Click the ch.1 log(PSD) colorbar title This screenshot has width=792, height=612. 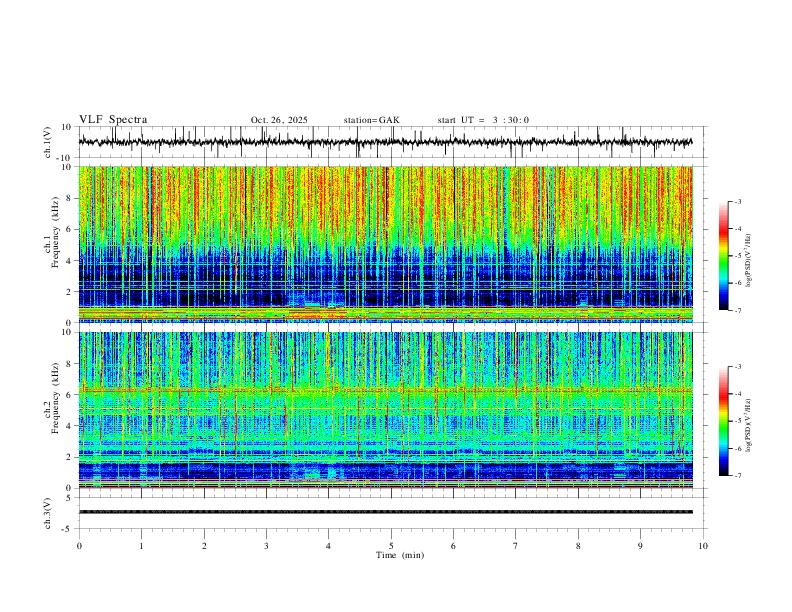pos(748,261)
